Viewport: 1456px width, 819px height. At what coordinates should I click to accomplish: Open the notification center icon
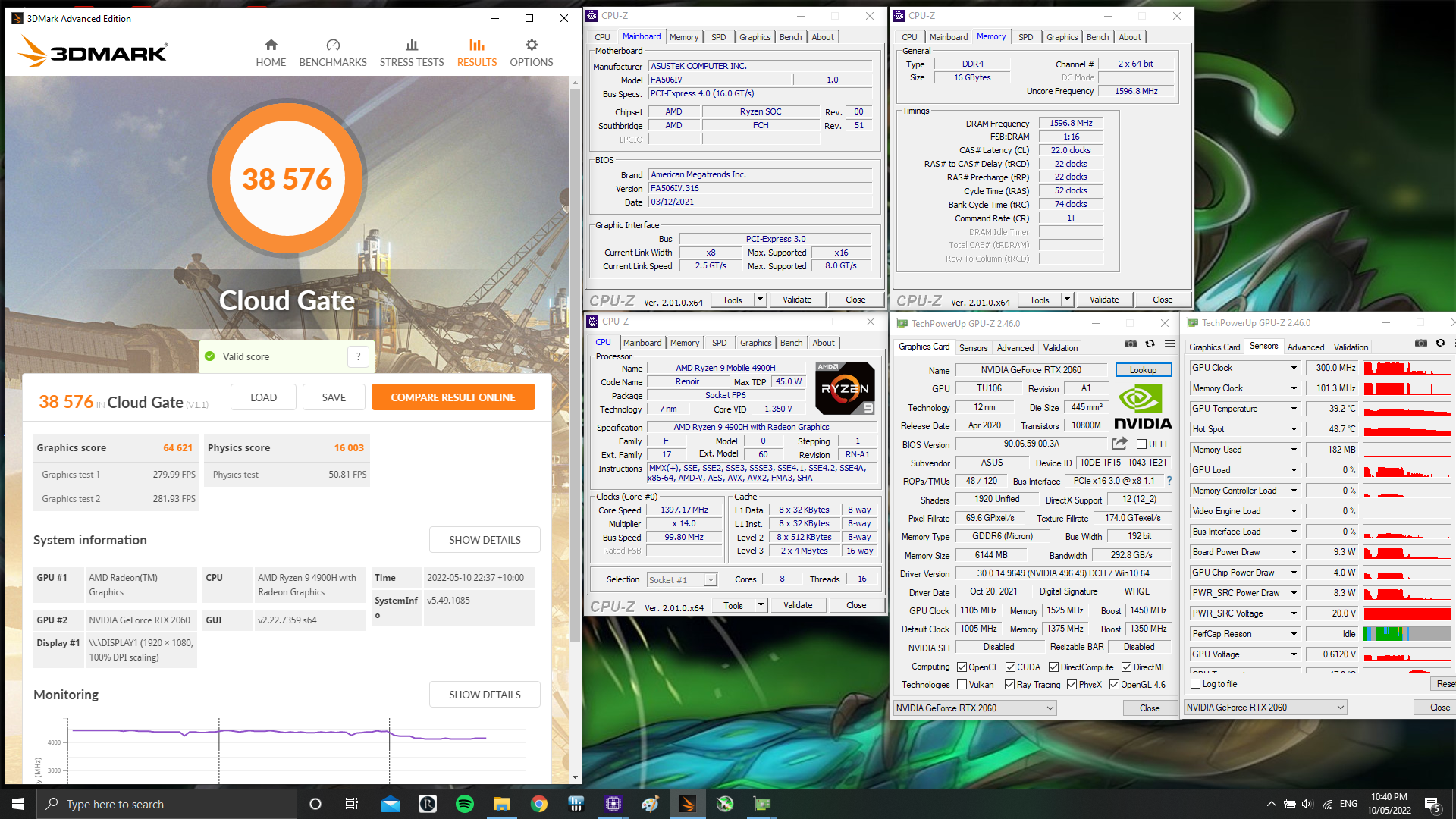click(x=1432, y=804)
